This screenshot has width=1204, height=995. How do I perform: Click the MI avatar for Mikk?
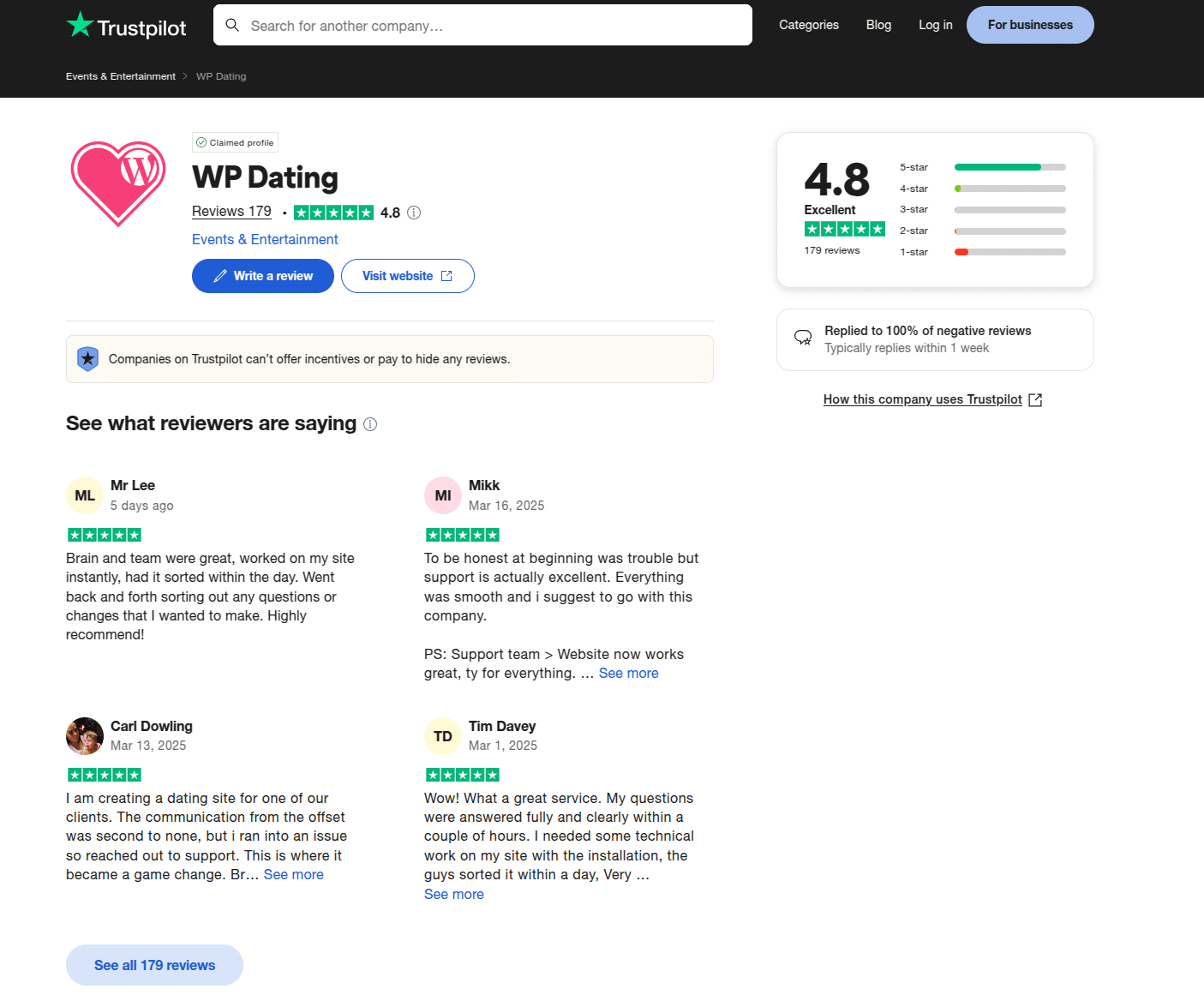tap(443, 495)
